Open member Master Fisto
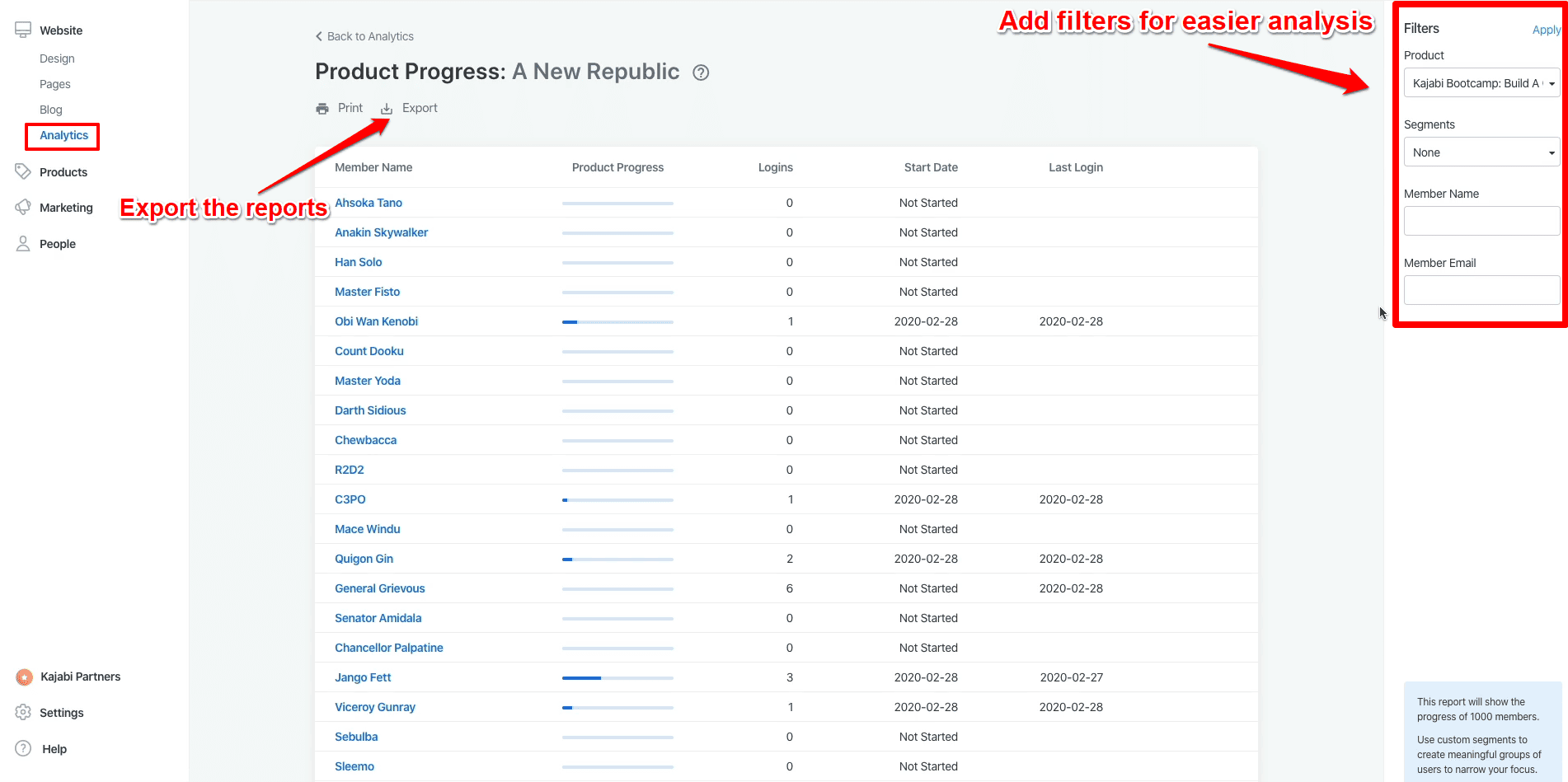The height and width of the screenshot is (782, 1568). (367, 292)
